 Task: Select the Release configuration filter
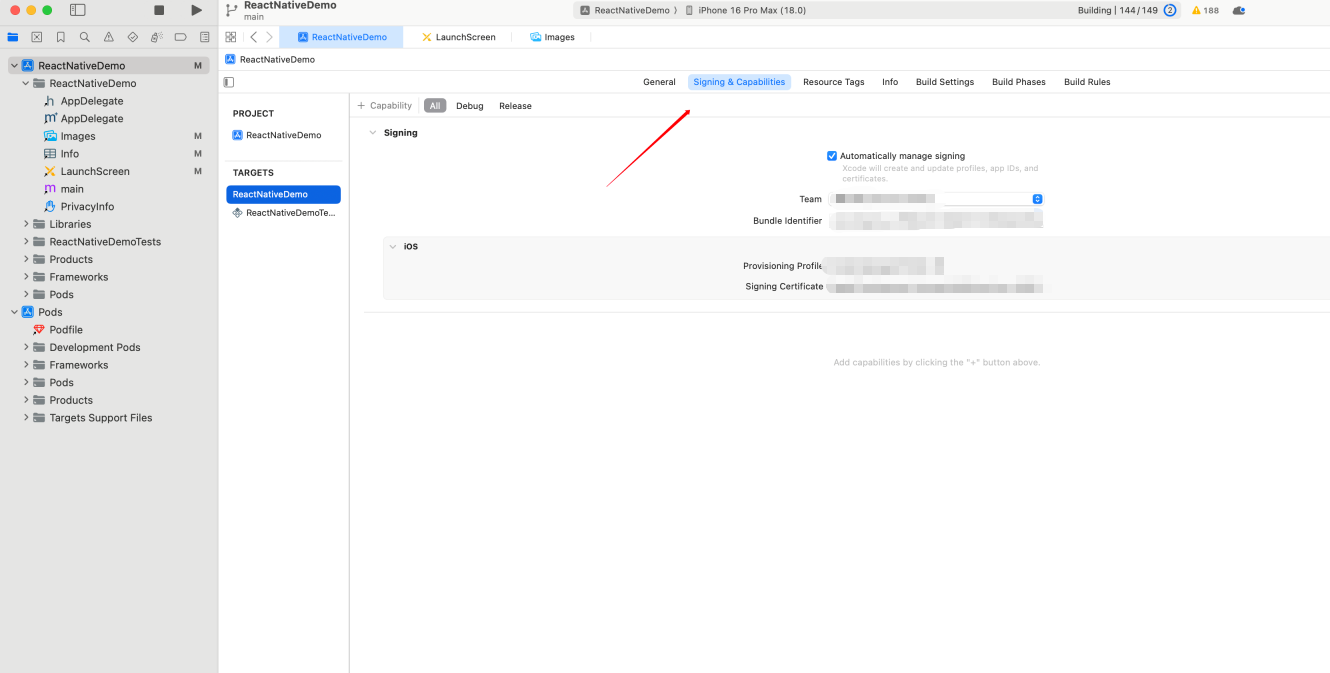coord(515,106)
